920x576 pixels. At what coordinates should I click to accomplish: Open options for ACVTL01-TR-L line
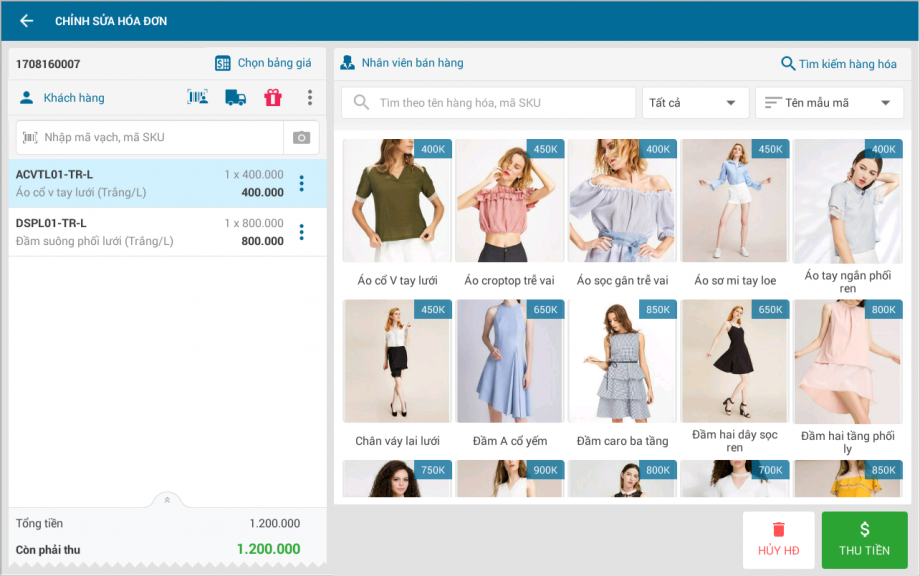tap(302, 183)
